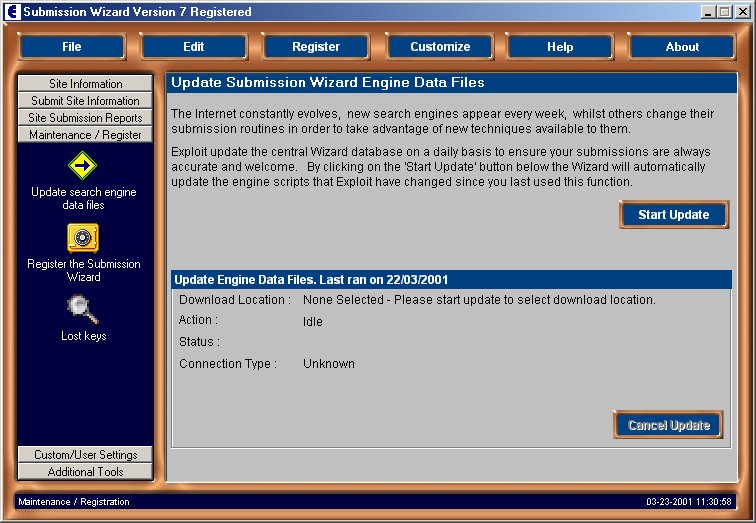Screen dimensions: 756x523
Task: Click the Submission Wizard title bar app icon
Action: [12, 12]
